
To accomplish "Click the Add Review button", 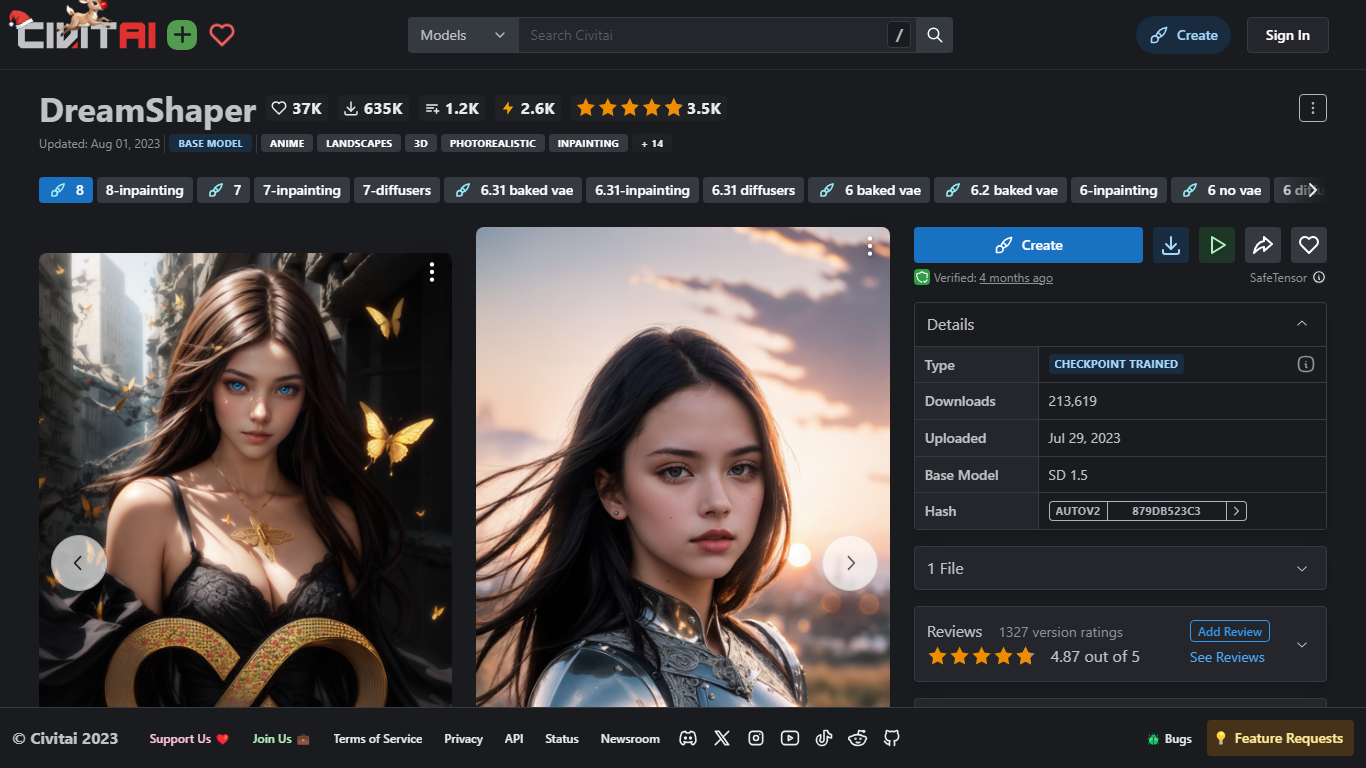I will pyautogui.click(x=1229, y=631).
